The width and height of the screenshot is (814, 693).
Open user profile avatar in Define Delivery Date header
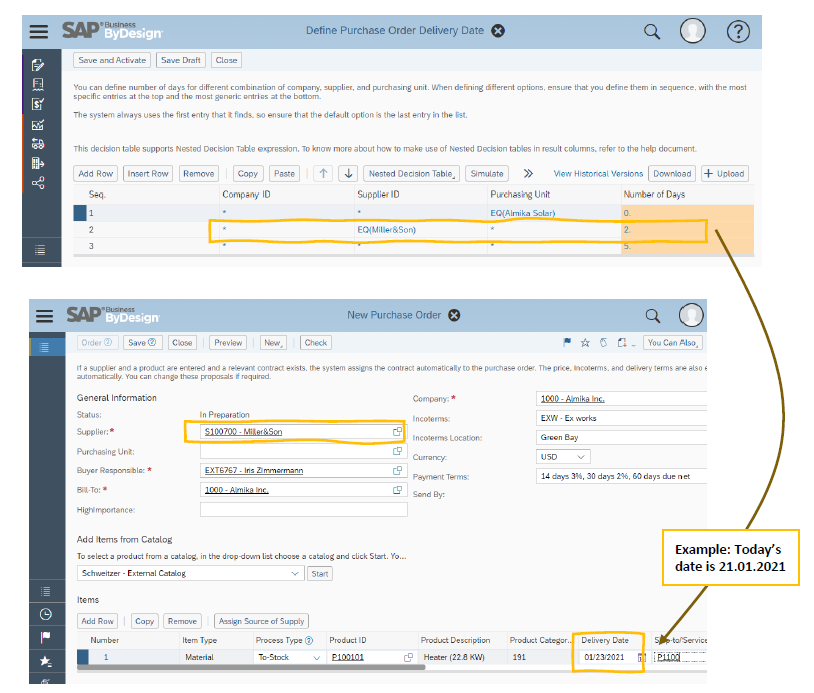pyautogui.click(x=693, y=31)
